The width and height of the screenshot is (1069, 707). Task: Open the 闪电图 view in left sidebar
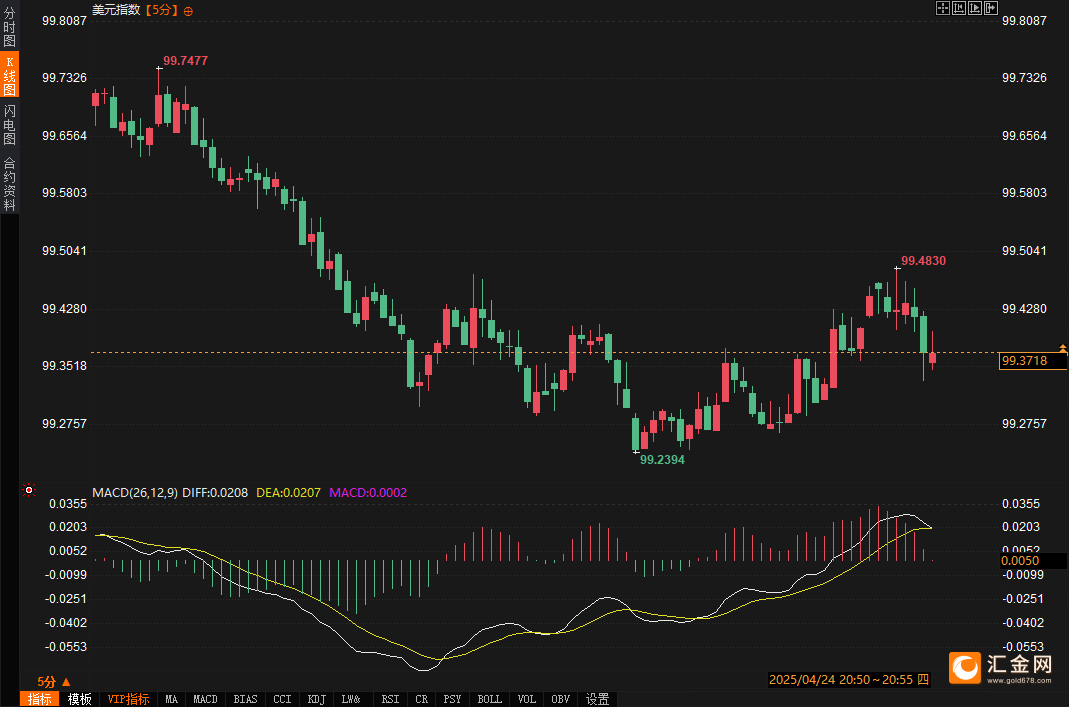[x=10, y=124]
